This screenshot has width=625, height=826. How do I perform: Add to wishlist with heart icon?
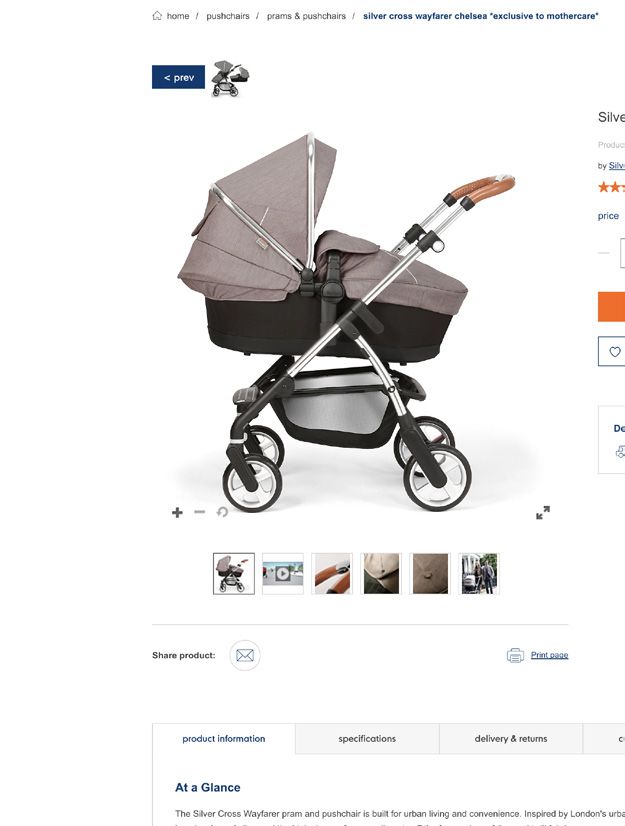click(614, 351)
